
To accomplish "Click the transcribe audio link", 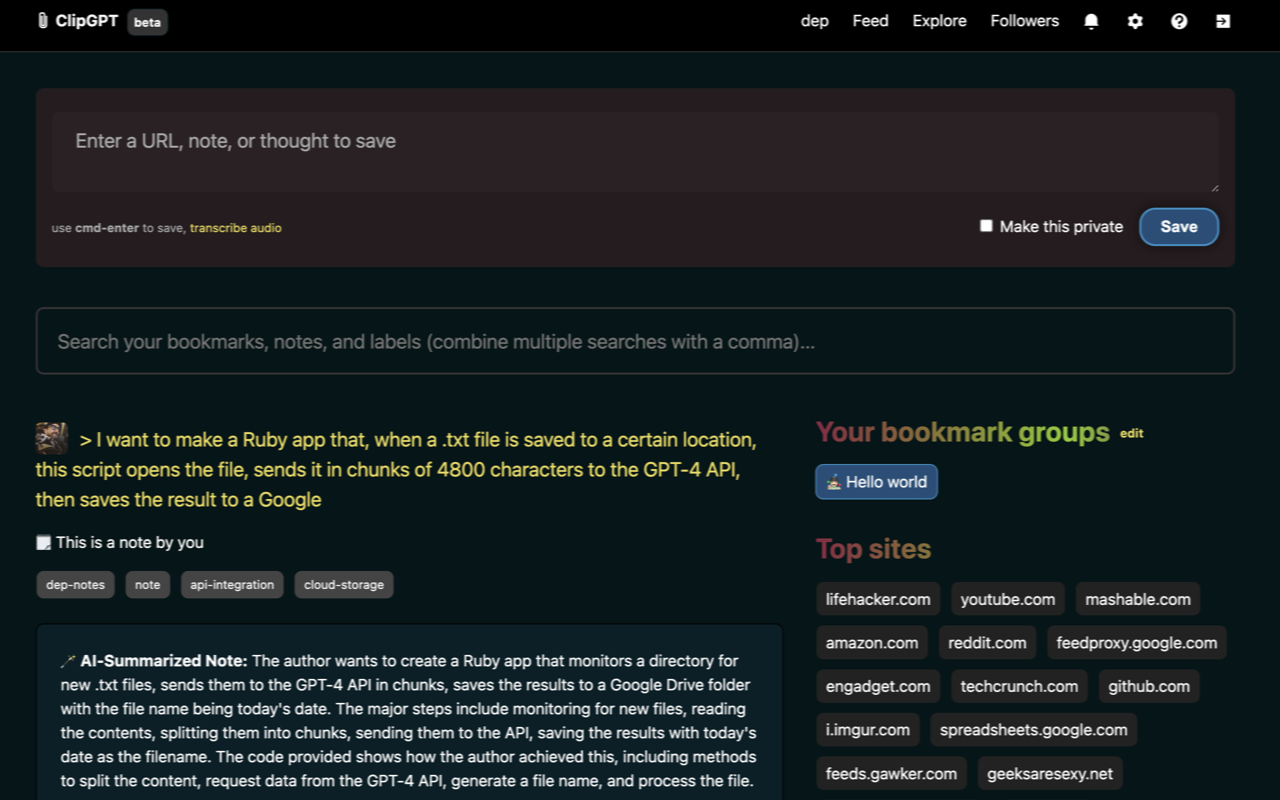I will point(236,228).
